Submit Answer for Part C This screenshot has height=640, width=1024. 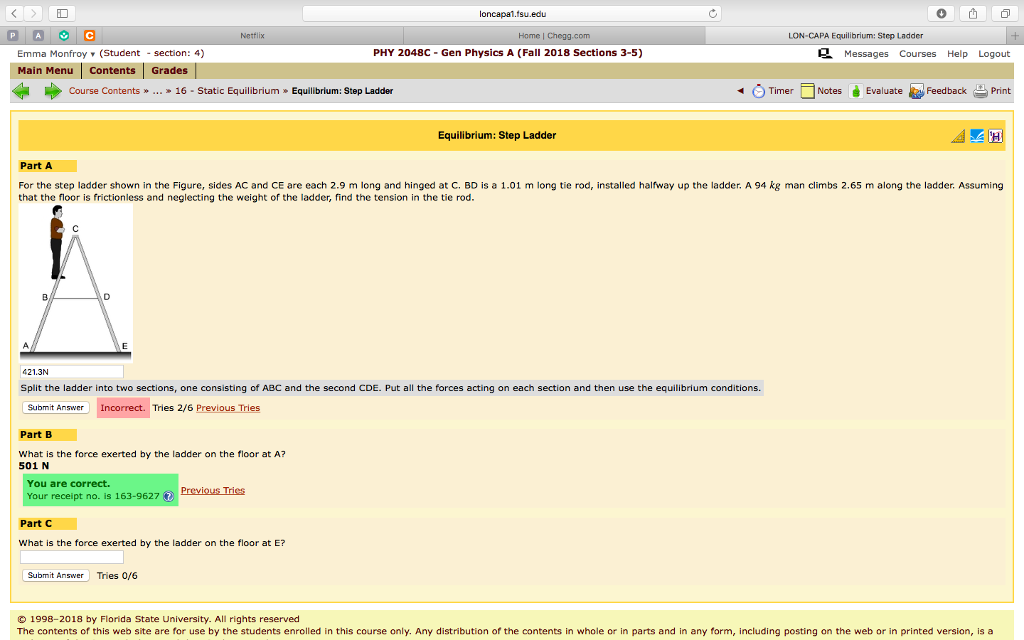pyautogui.click(x=56, y=575)
